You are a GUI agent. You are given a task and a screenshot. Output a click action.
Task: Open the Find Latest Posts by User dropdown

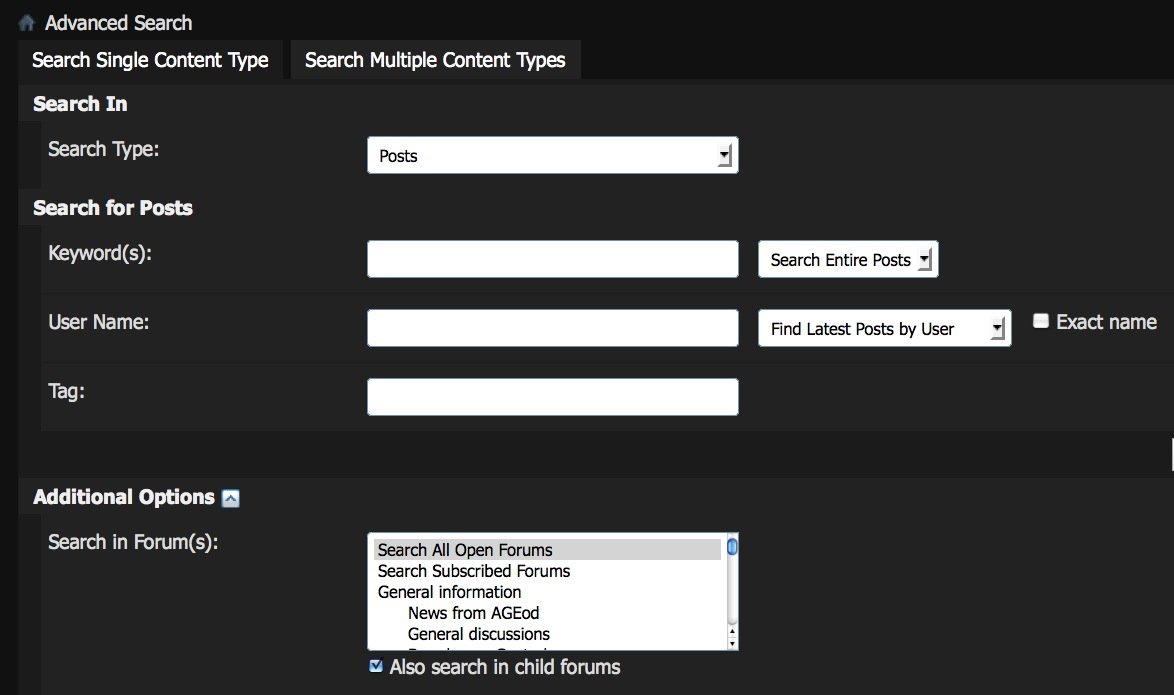pyautogui.click(x=884, y=329)
